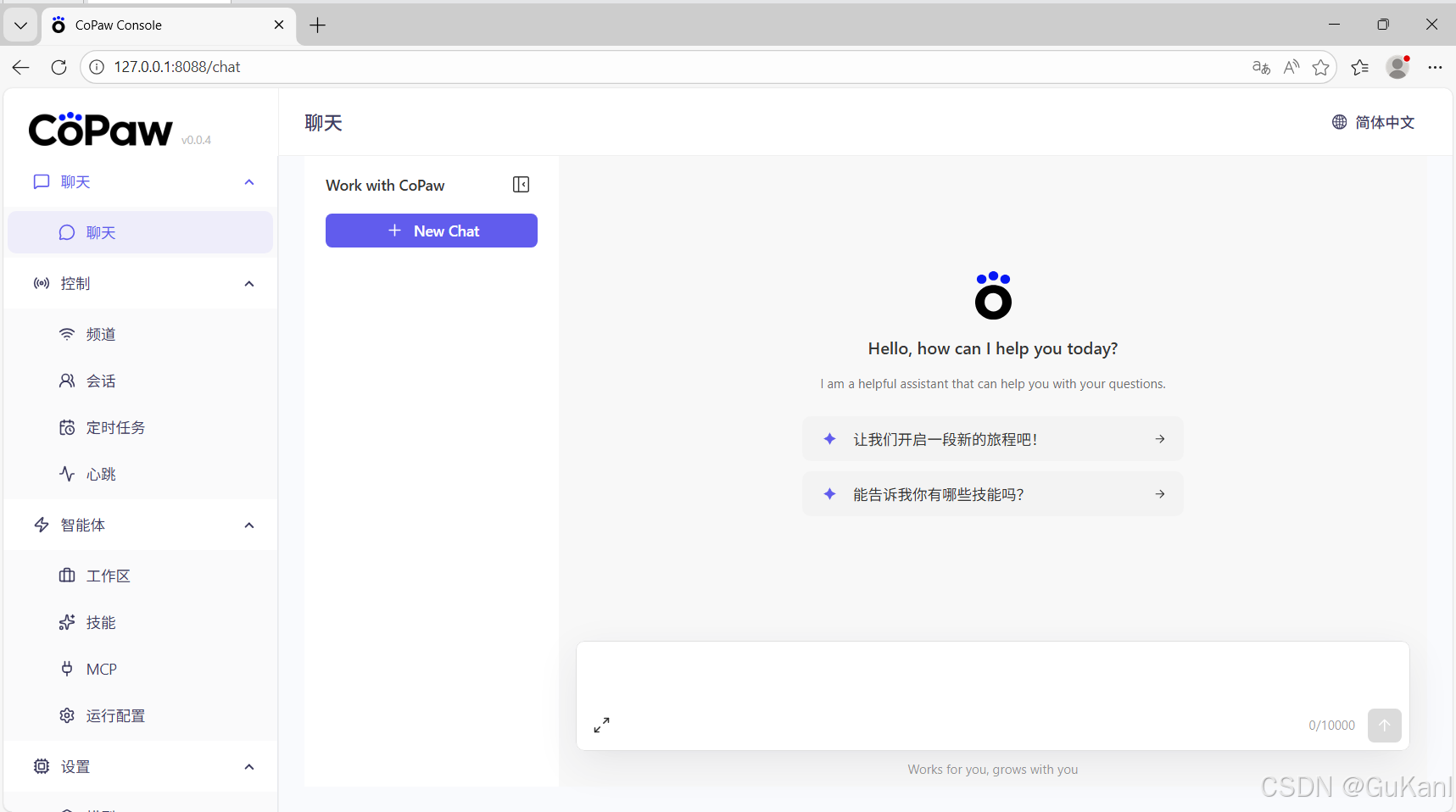Image resolution: width=1456 pixels, height=812 pixels.
Task: Click the suggestion 能告诉我你有哪些技能吗?
Action: (x=991, y=494)
